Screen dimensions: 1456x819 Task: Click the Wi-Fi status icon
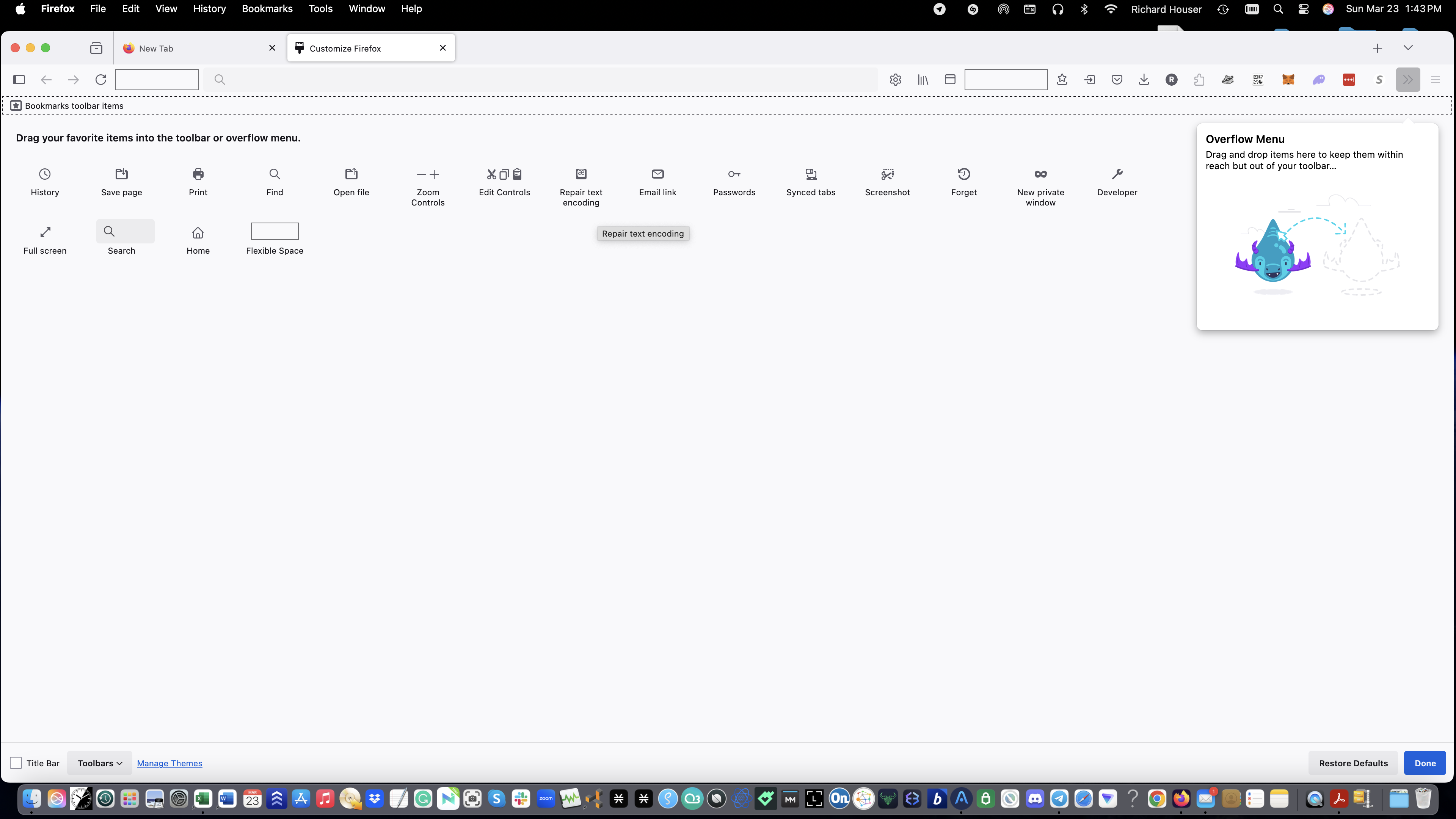coord(1111,9)
